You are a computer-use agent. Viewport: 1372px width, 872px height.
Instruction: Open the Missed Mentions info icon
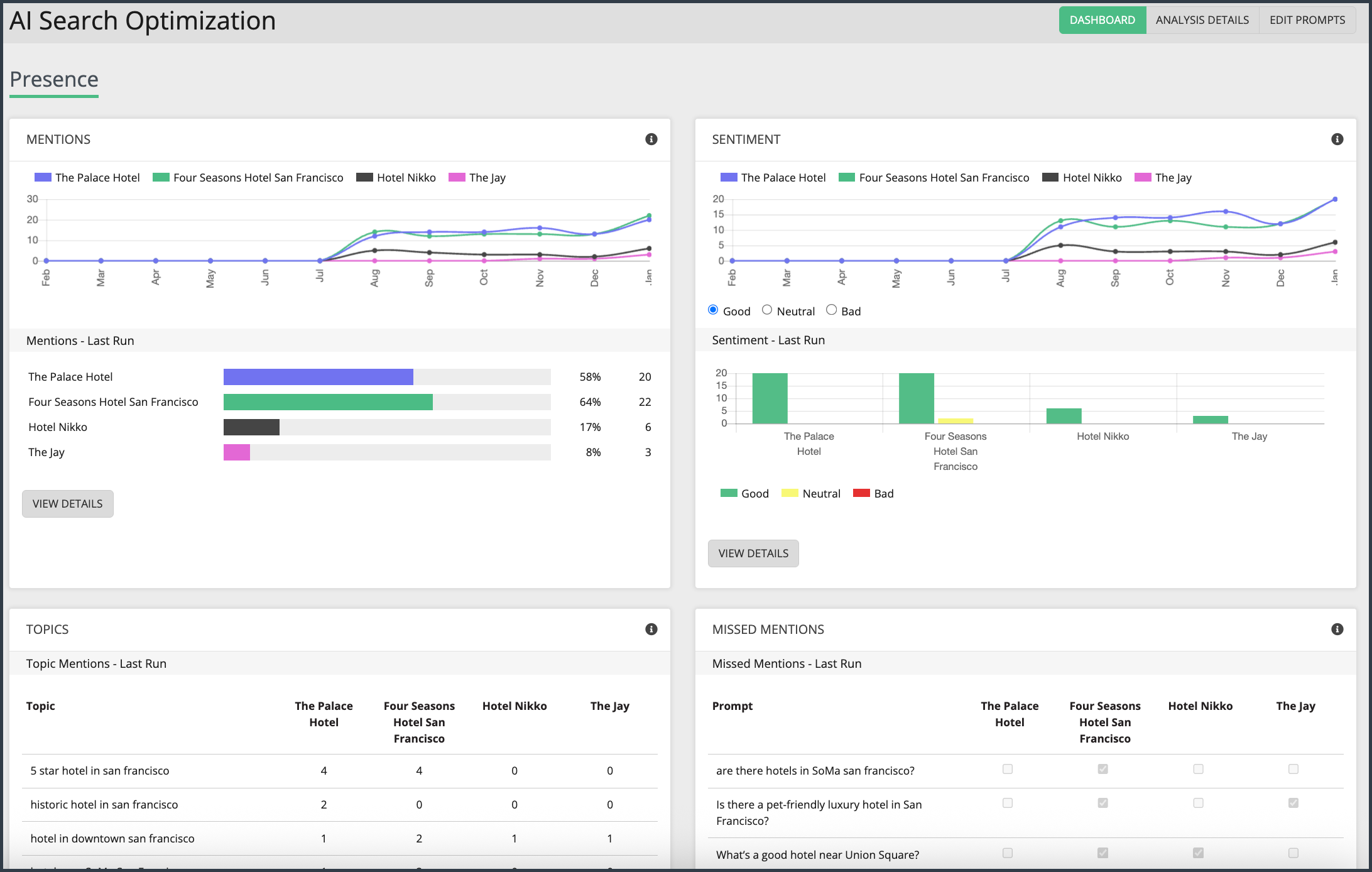click(1337, 629)
